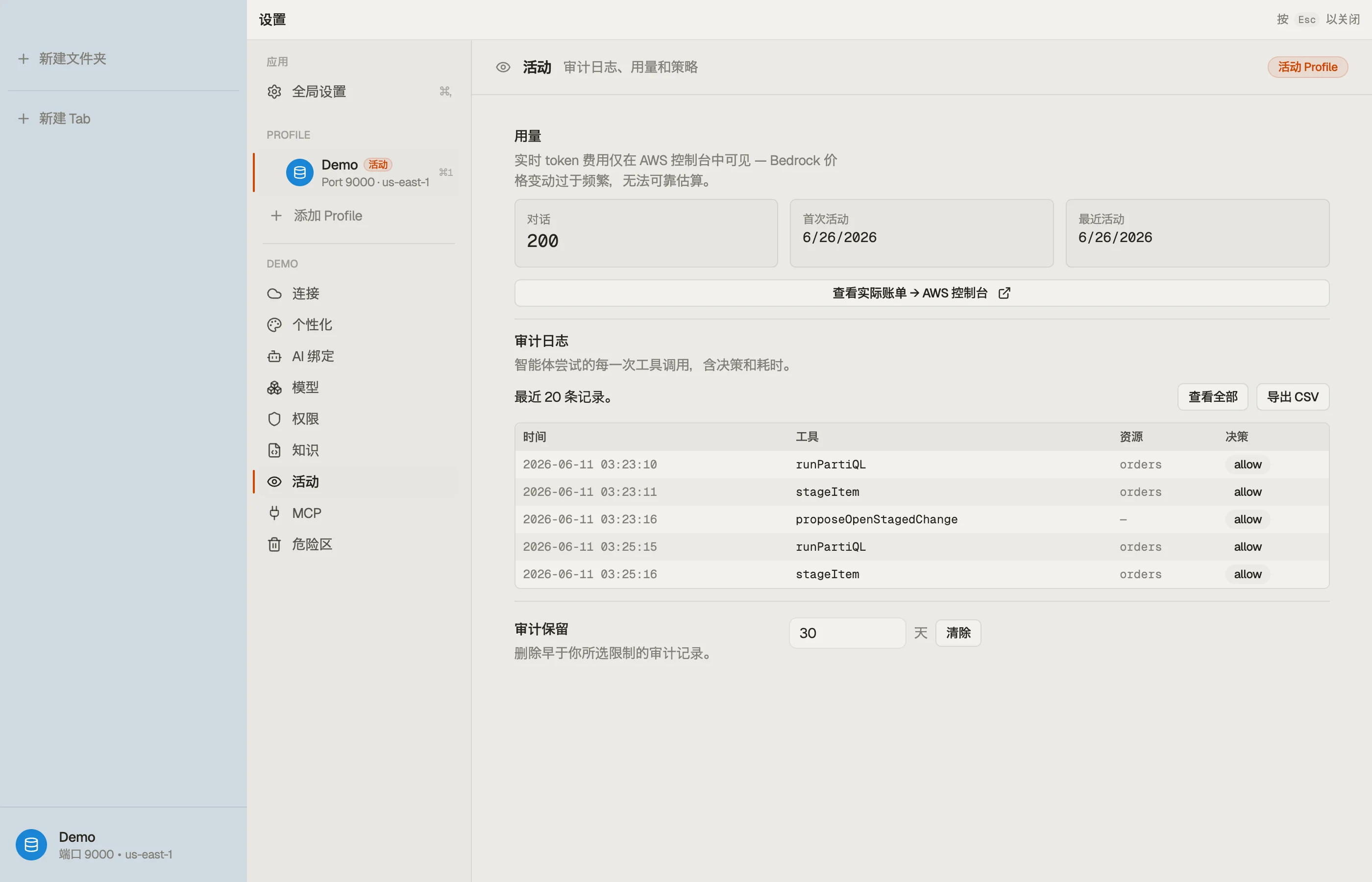Click 添加 Profile

tap(359, 215)
